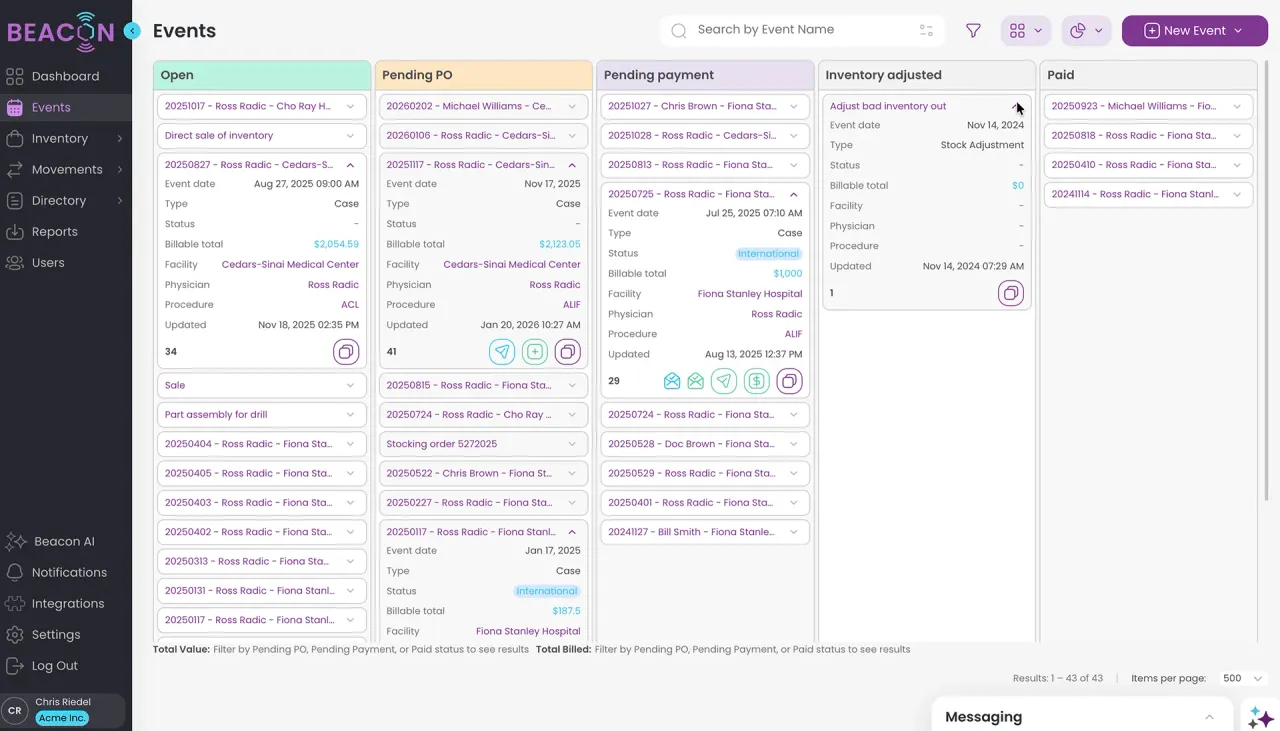Click the AI sparkle icon near Messaging
This screenshot has width=1280, height=731.
pos(1260,716)
